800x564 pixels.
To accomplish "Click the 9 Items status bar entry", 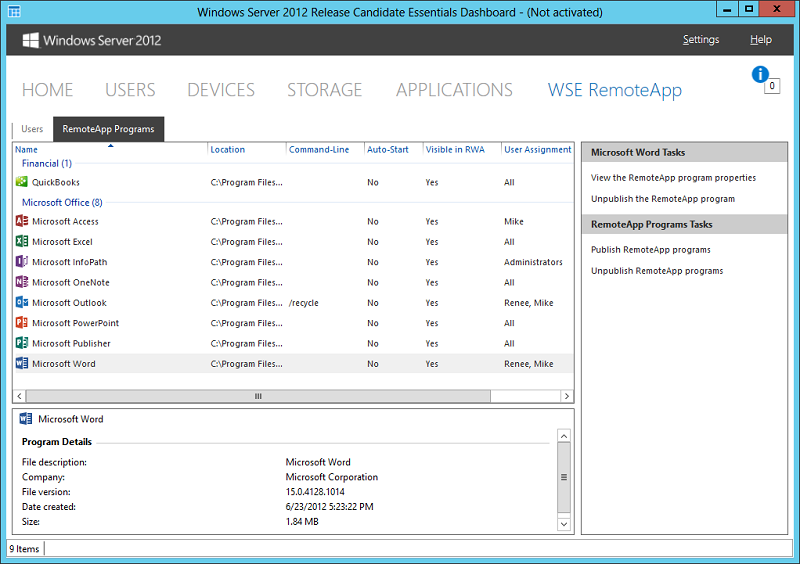I will tap(24, 549).
